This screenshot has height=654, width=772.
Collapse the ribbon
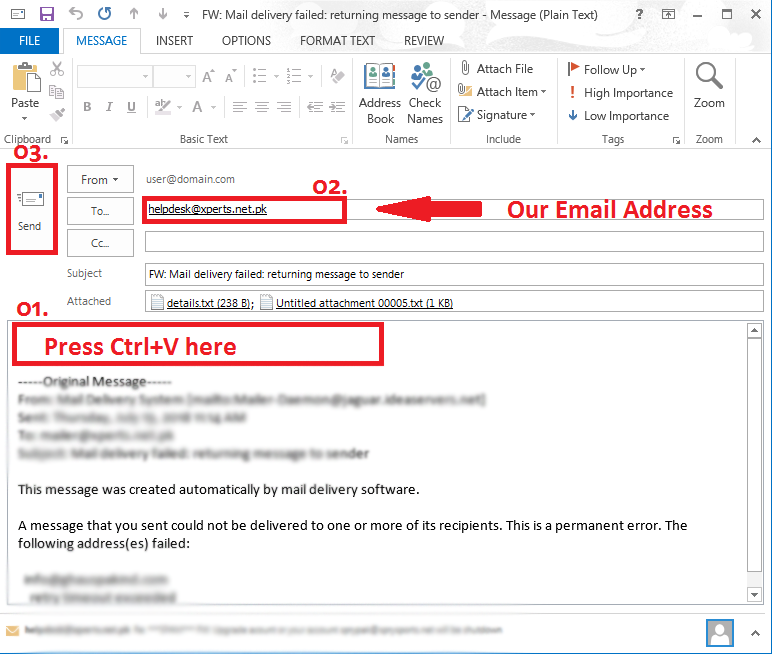tap(756, 140)
